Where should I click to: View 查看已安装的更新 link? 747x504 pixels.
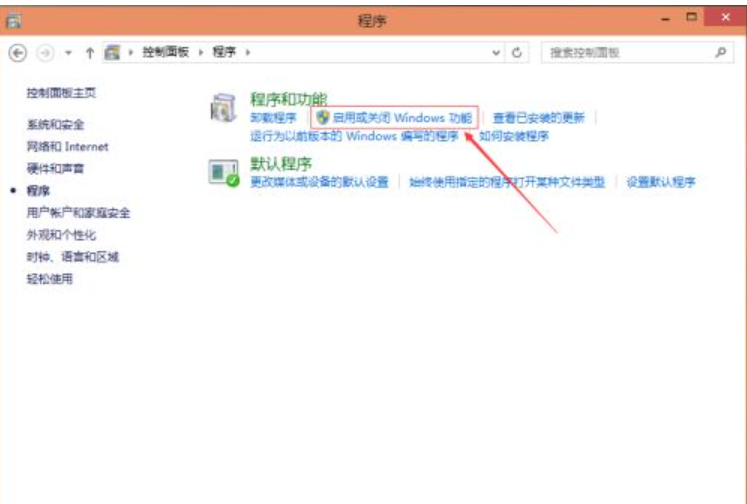pos(538,118)
